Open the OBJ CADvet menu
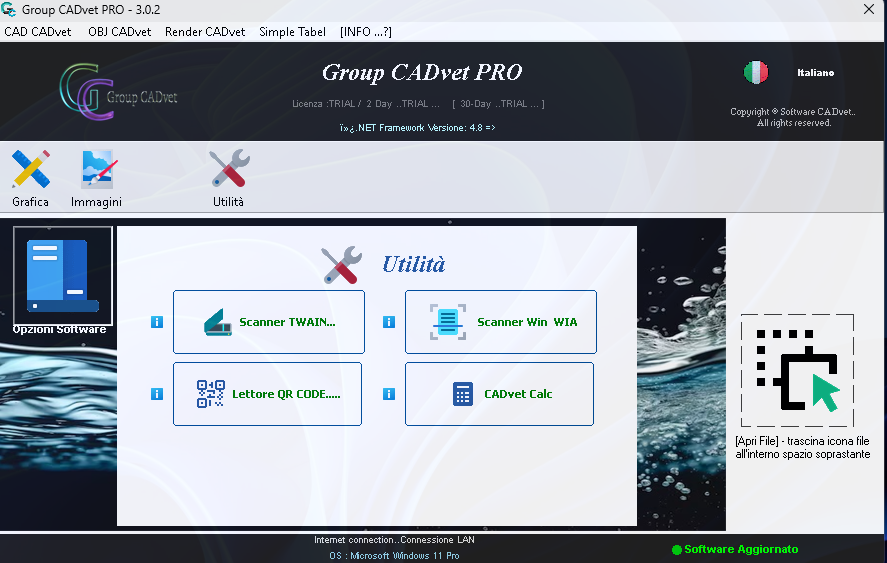The height and width of the screenshot is (563, 887). pos(119,32)
